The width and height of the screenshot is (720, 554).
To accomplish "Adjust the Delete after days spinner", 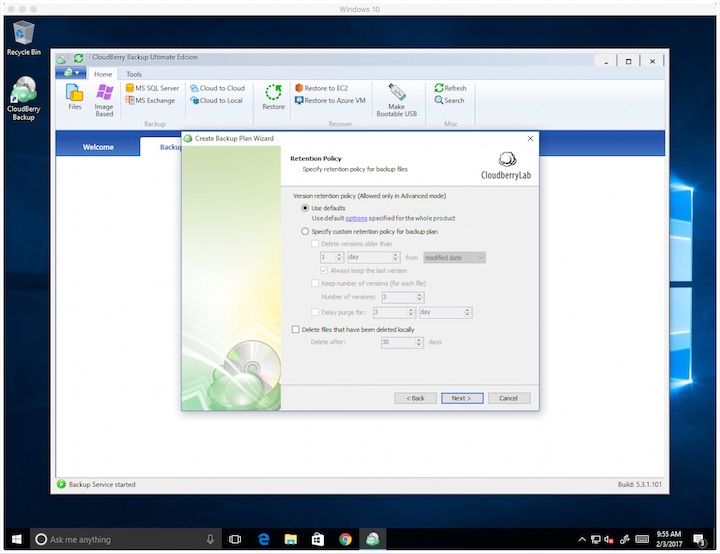I will (x=418, y=342).
